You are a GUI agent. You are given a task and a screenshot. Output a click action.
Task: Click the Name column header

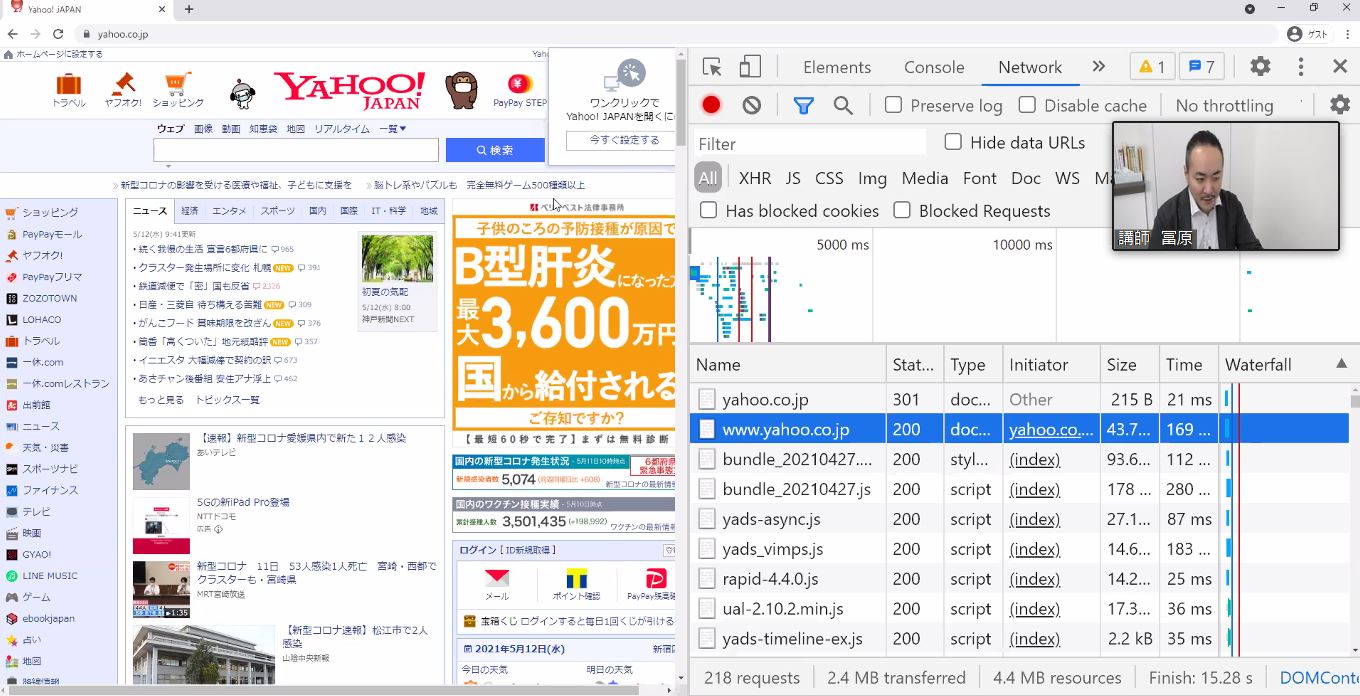coord(788,365)
